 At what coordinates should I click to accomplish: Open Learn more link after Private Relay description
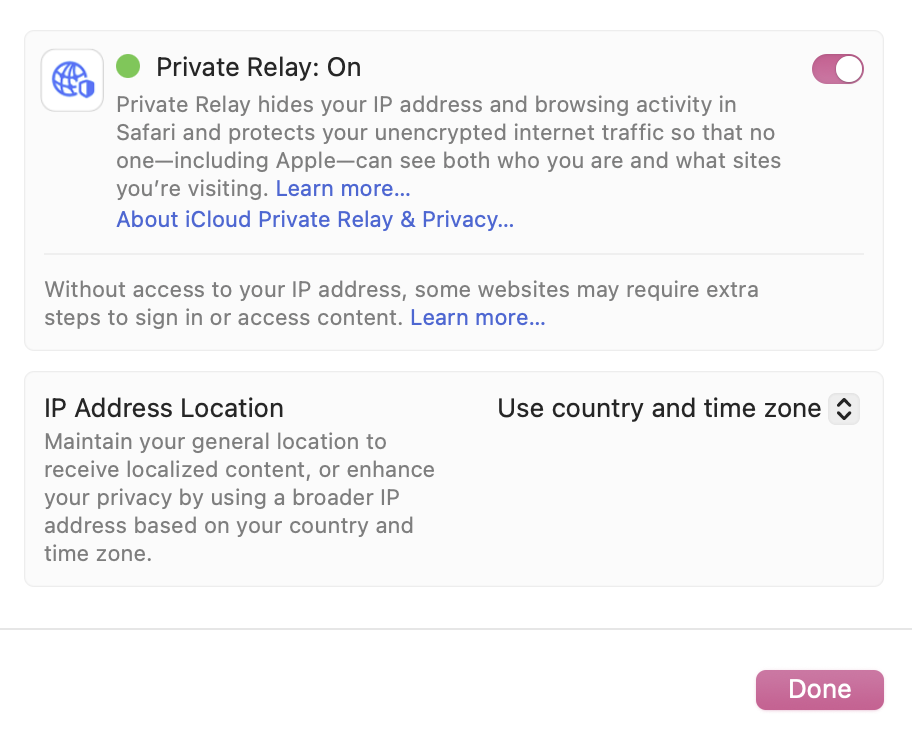(x=343, y=188)
